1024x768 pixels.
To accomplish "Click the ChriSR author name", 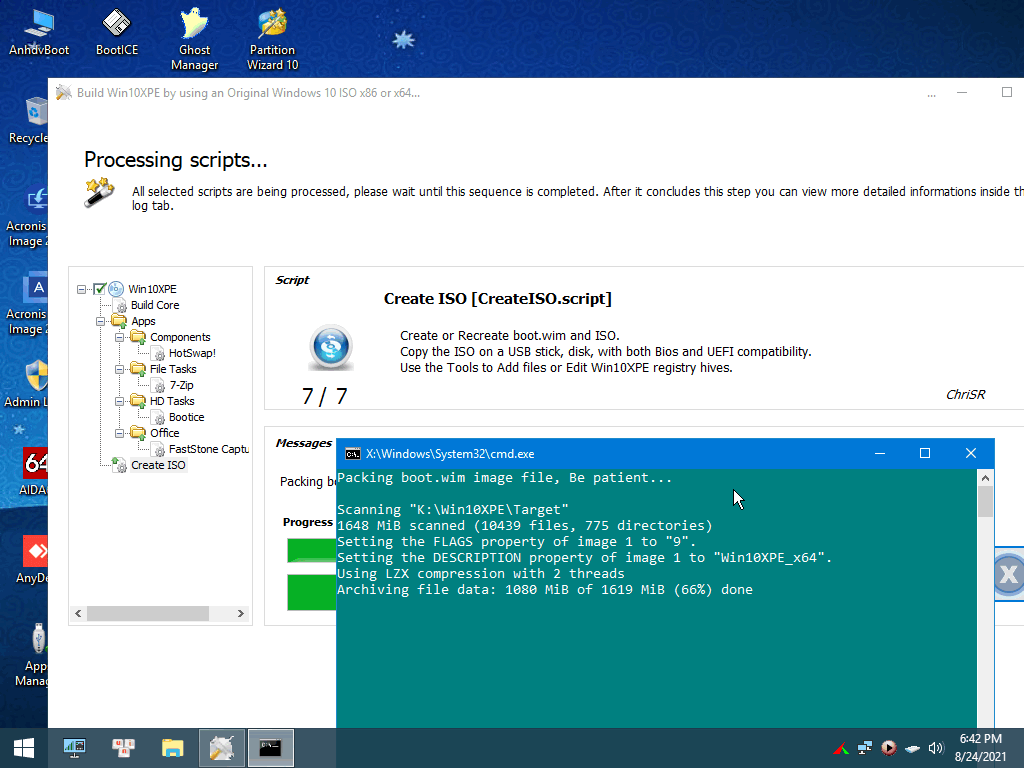I will (965, 394).
